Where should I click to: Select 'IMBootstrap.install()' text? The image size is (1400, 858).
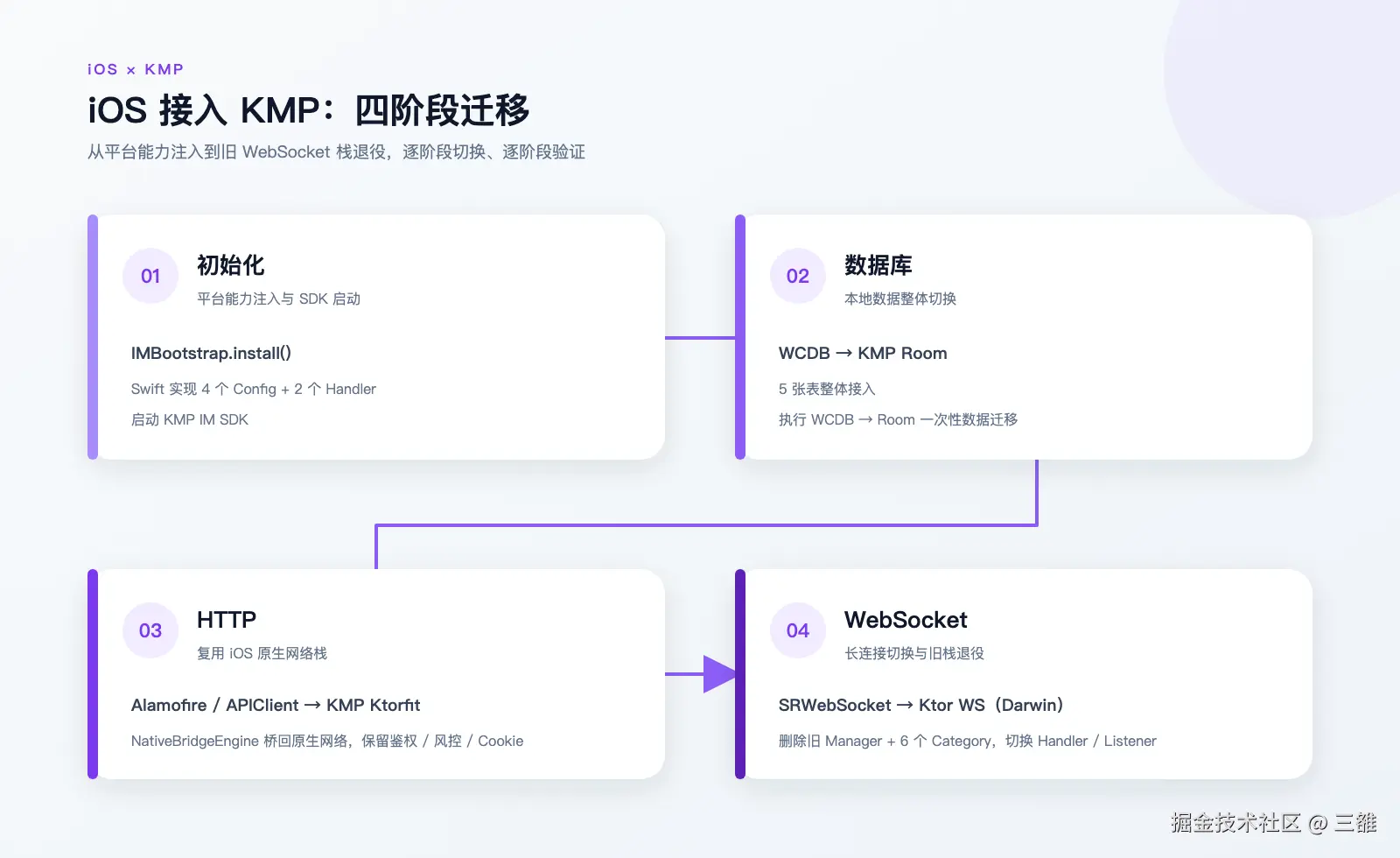click(211, 353)
